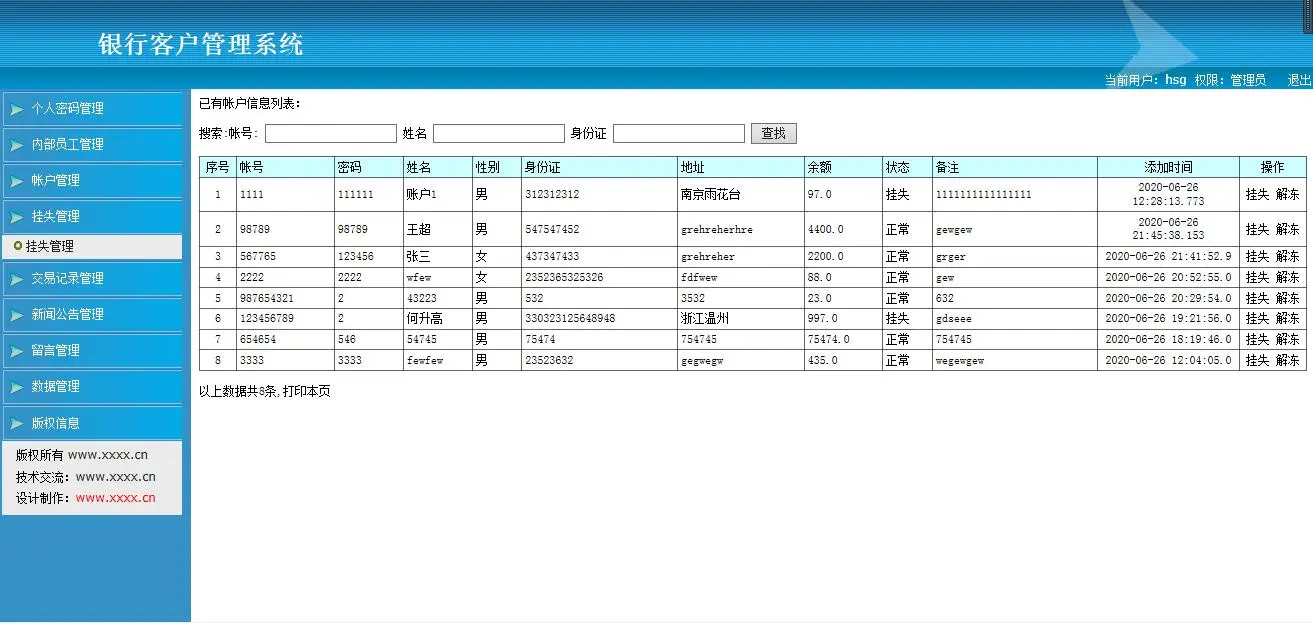Click 解冻 for 王超's account
Image resolution: width=1313 pixels, height=624 pixels.
tap(1288, 229)
